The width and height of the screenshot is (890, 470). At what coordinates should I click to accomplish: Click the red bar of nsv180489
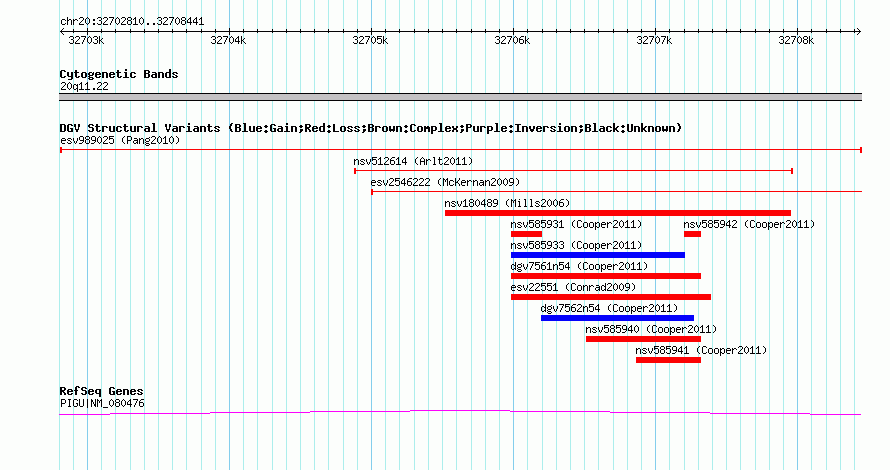coord(618,213)
